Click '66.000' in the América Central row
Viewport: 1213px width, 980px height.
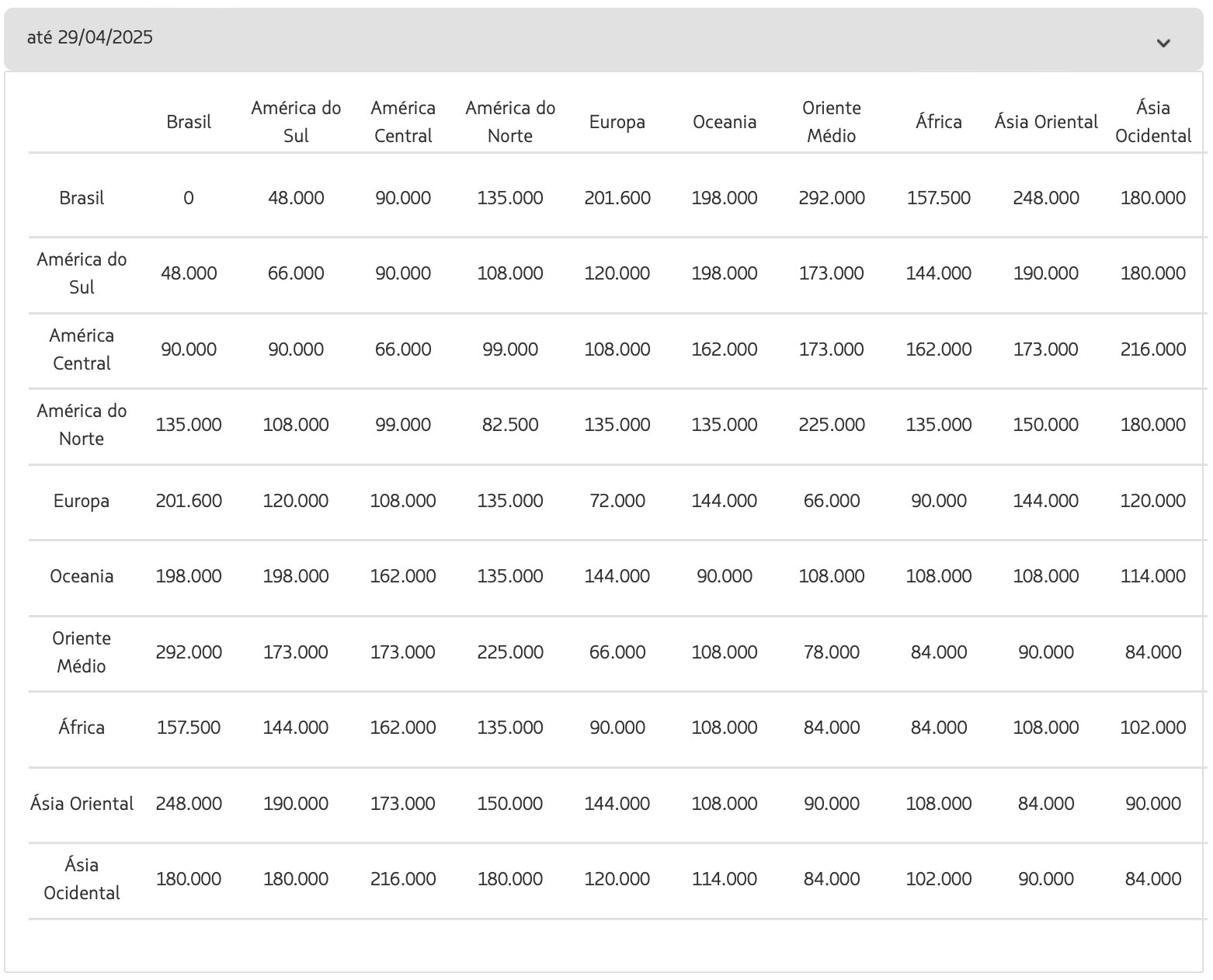coord(403,349)
